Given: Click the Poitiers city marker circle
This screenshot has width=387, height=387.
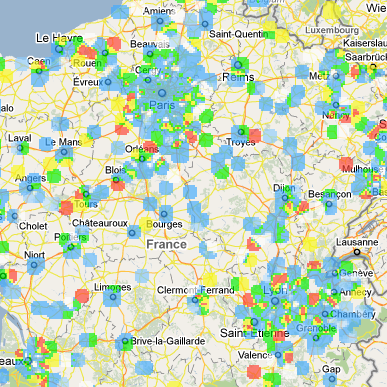Looking at the screenshot, I should tap(71, 247).
